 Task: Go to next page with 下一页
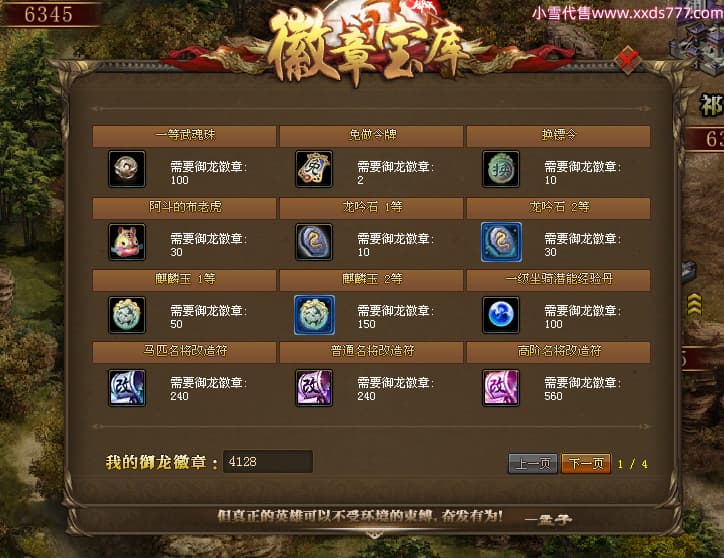click(585, 463)
